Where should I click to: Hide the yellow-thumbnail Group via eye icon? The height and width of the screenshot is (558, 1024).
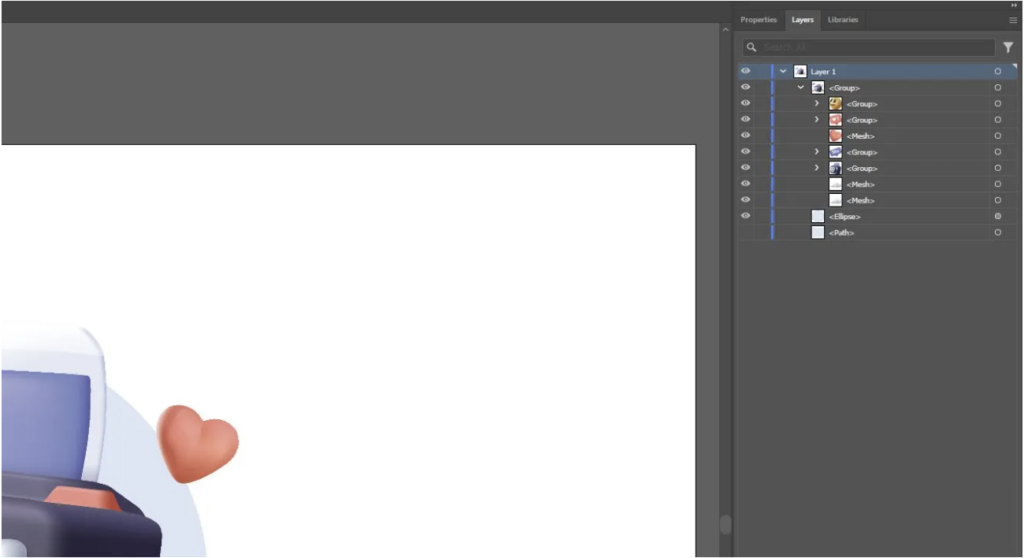[x=745, y=103]
